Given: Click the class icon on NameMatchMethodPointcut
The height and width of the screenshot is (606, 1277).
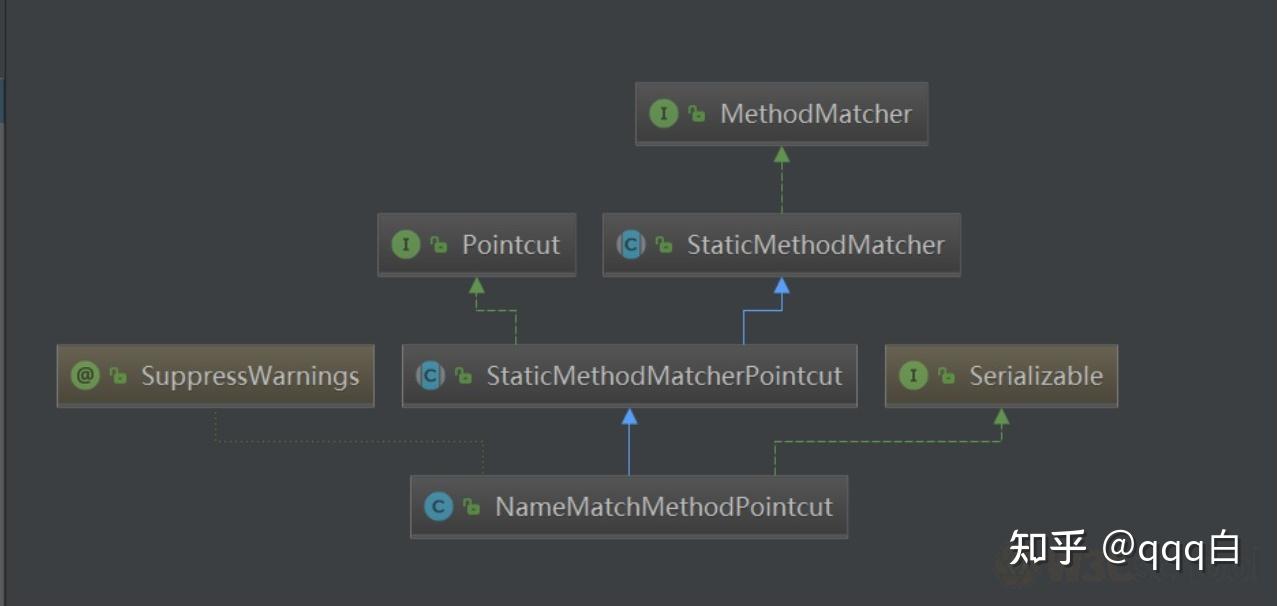Looking at the screenshot, I should (438, 507).
